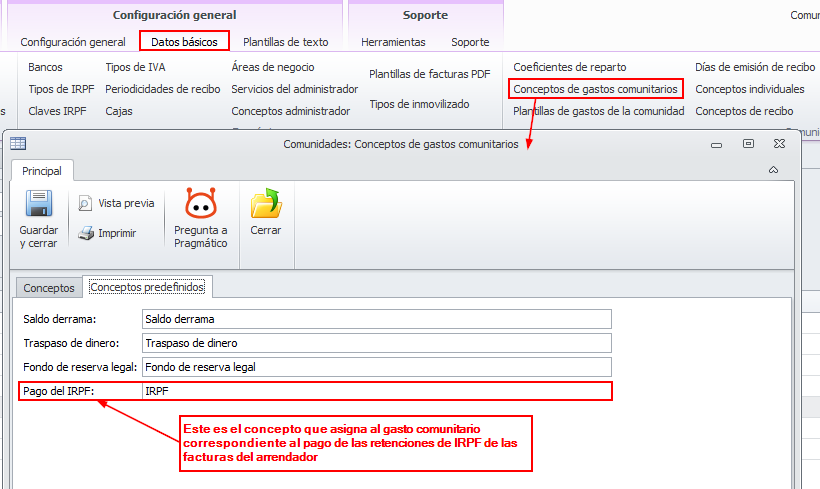Screen dimensions: 820x489
Task: Open Soporte sub-tab
Action: pos(470,42)
